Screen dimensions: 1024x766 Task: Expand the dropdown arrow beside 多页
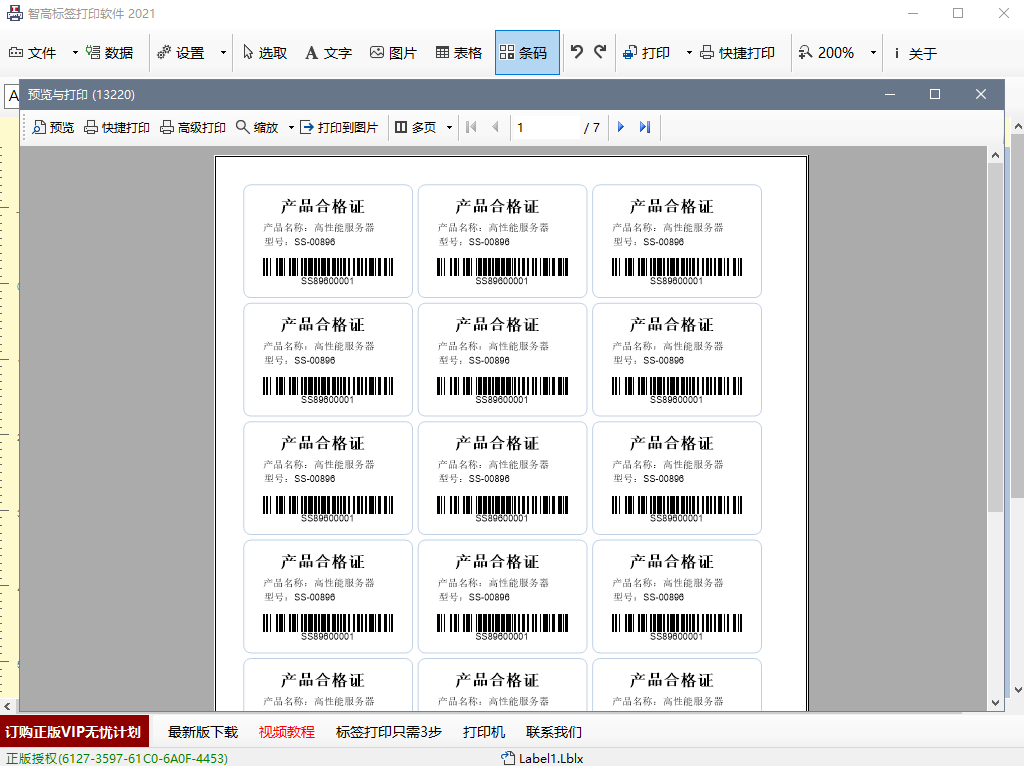point(449,127)
